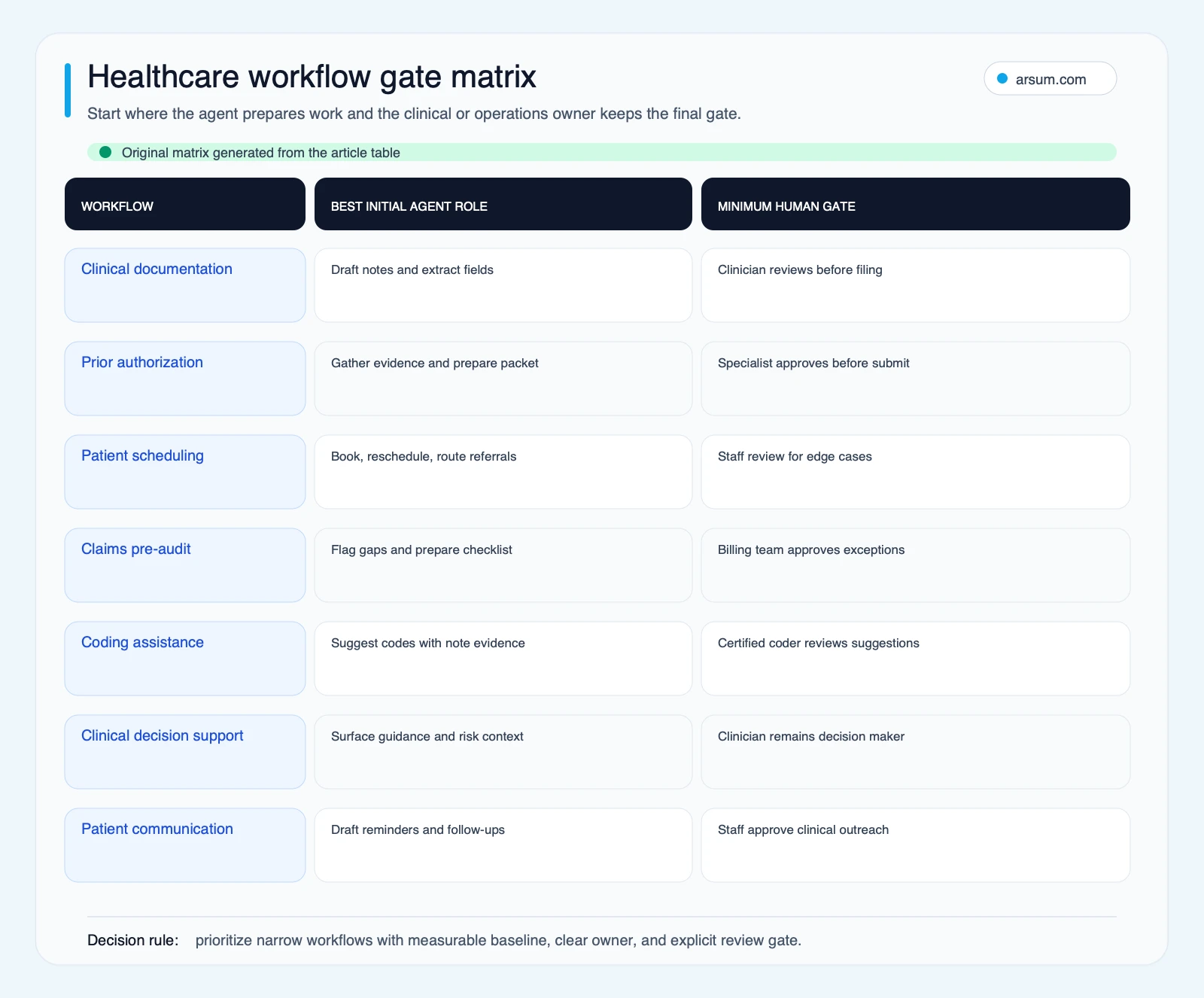Click the green dot beside Original matrix
Viewport: 1204px width, 998px height.
[105, 152]
